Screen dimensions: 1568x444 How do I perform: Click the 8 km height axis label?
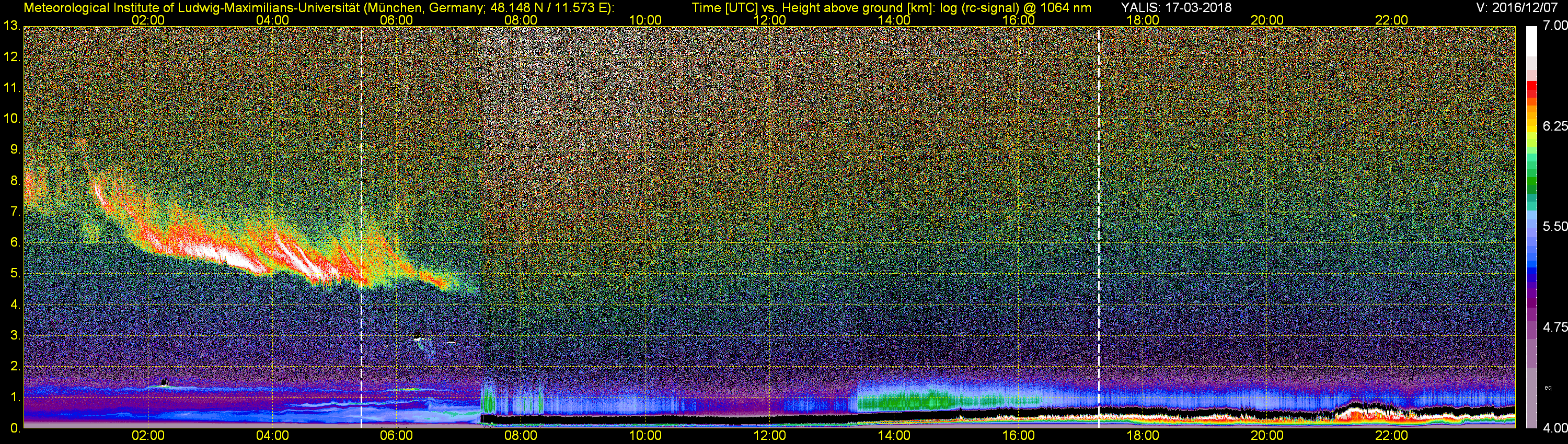tap(15, 181)
